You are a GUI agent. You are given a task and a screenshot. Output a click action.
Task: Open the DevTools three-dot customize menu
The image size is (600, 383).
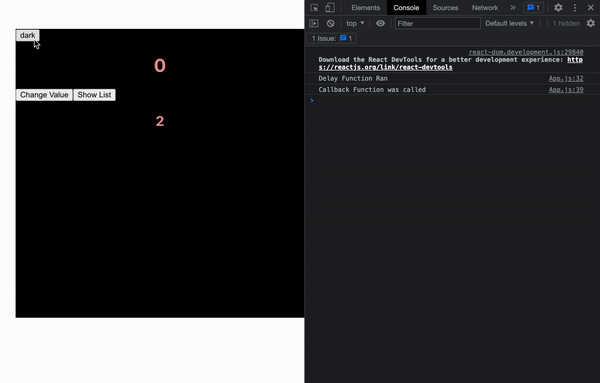coord(575,8)
